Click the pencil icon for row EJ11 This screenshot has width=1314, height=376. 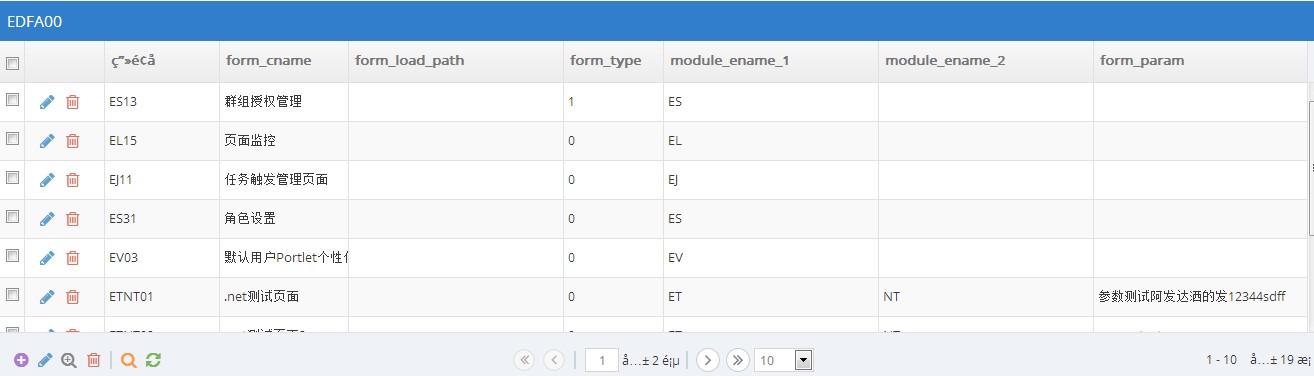[x=47, y=180]
